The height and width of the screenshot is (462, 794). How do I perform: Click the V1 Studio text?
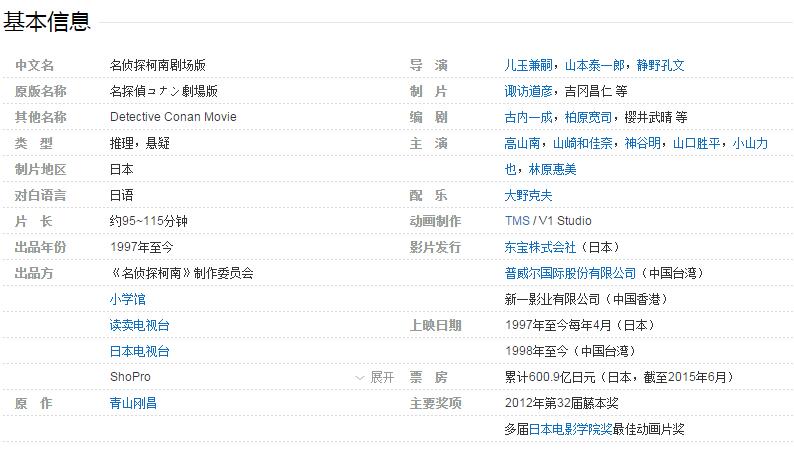coord(565,221)
